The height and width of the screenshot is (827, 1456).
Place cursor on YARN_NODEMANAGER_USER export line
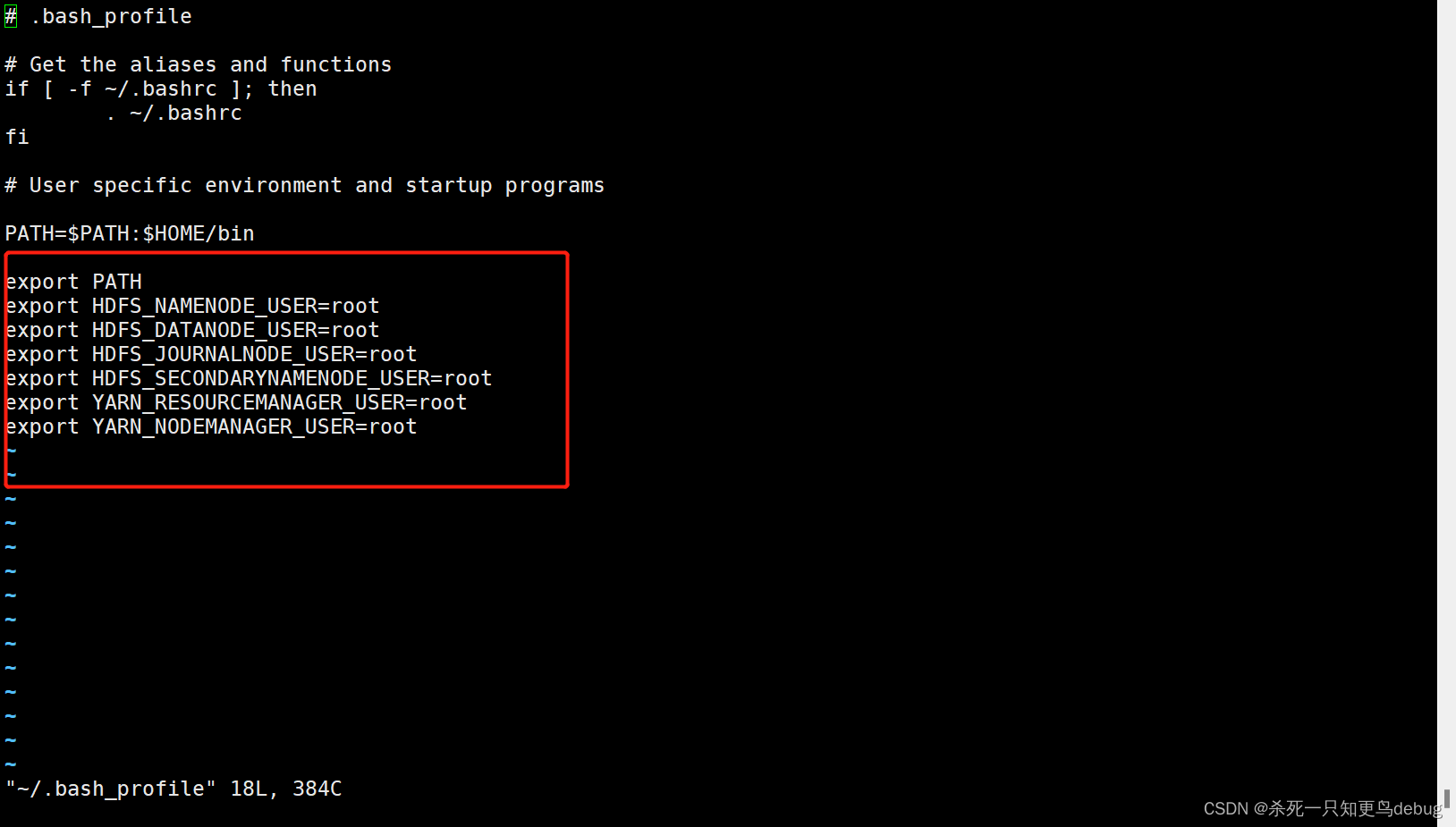tap(211, 426)
